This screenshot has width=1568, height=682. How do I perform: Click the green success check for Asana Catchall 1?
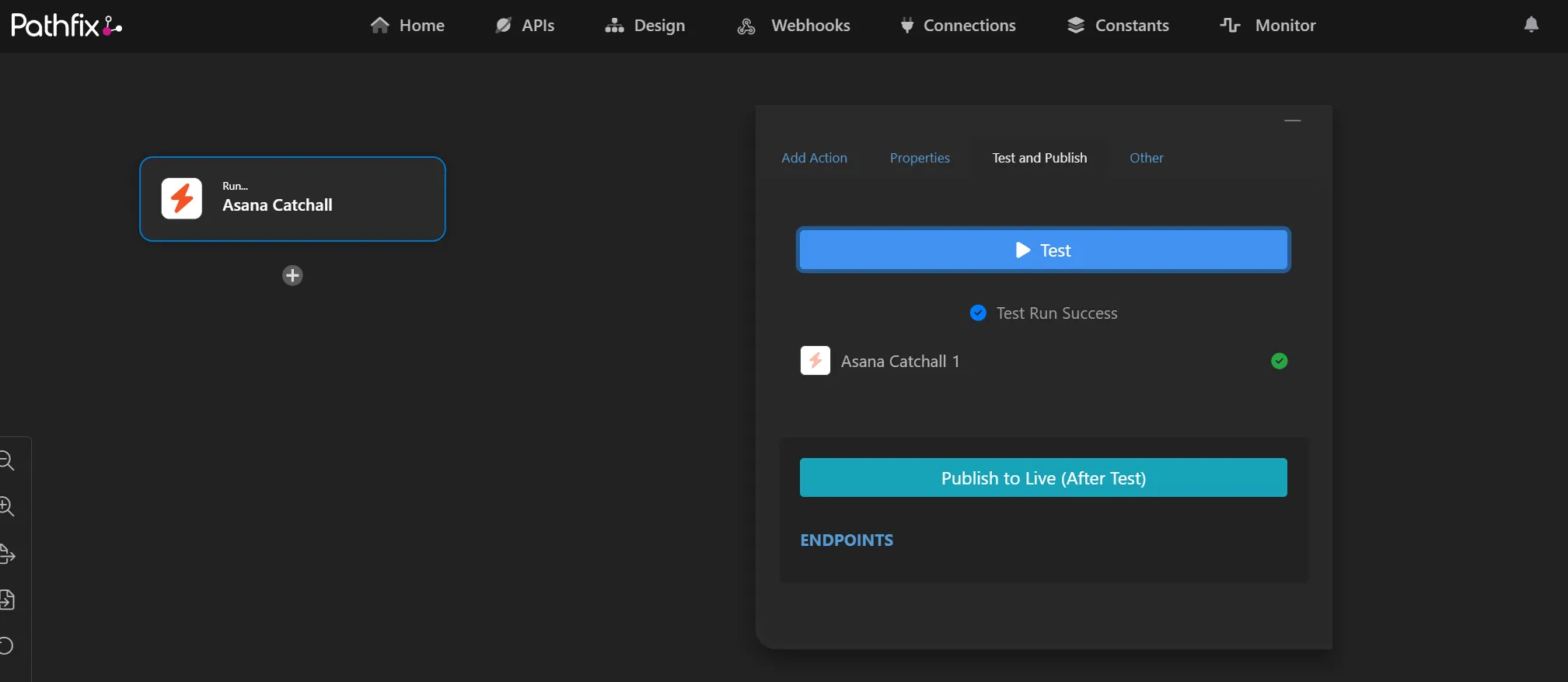[1279, 361]
